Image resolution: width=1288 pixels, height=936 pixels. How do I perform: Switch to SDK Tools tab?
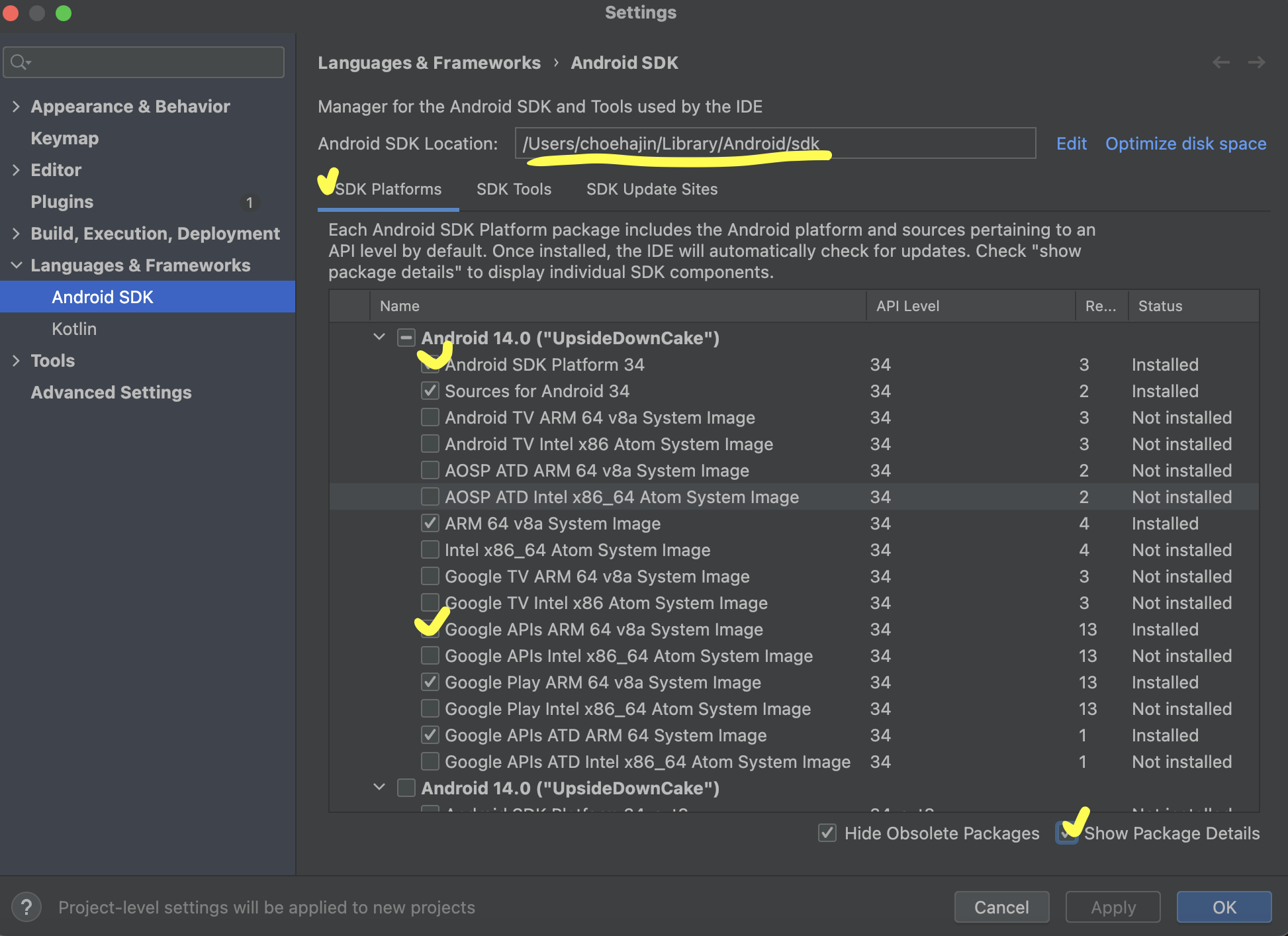(514, 189)
